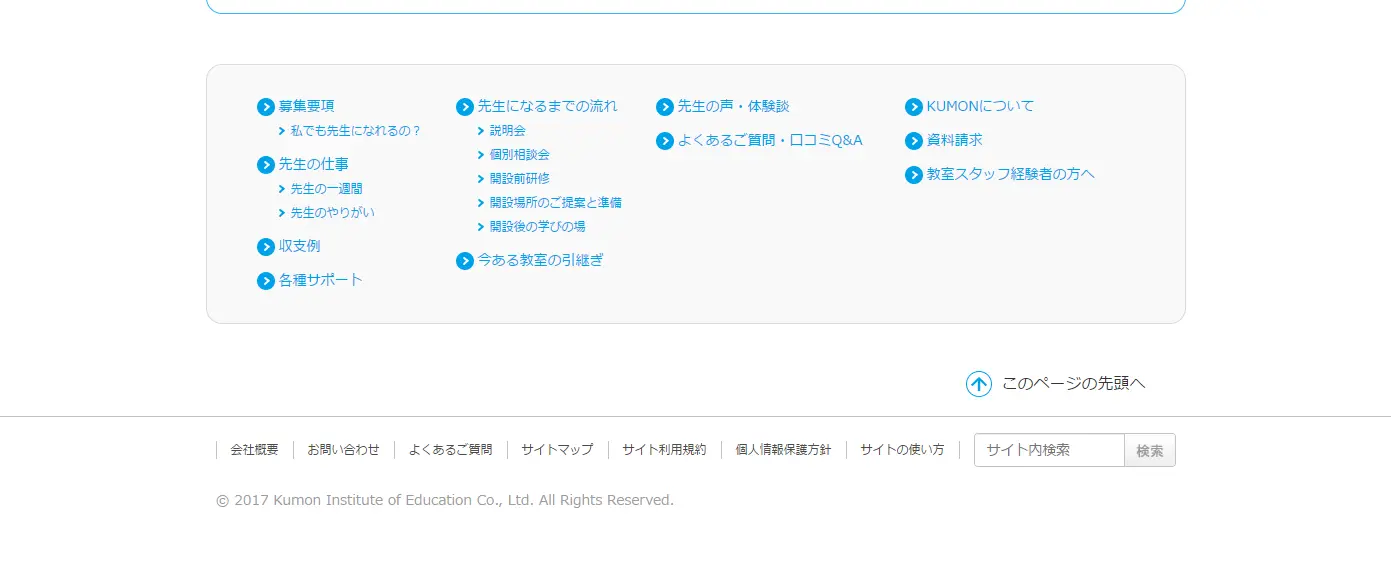Open よくあるご質問・口コミQ&A link
This screenshot has height=573, width=1391.
[x=770, y=140]
